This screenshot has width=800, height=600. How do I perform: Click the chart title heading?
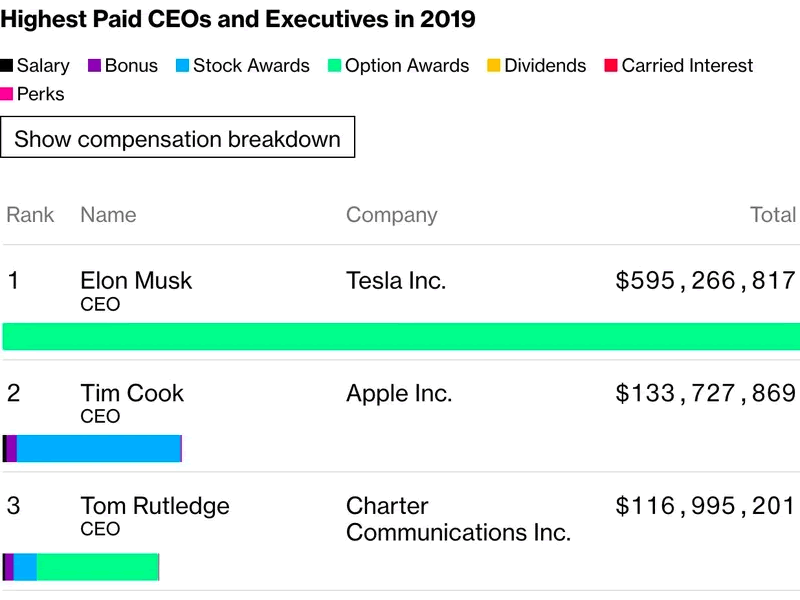(239, 20)
